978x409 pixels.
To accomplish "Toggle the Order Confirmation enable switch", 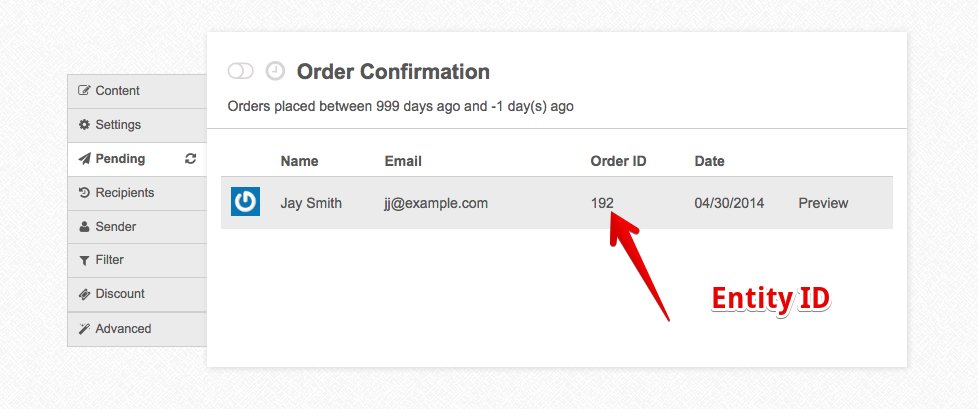I will [x=241, y=71].
